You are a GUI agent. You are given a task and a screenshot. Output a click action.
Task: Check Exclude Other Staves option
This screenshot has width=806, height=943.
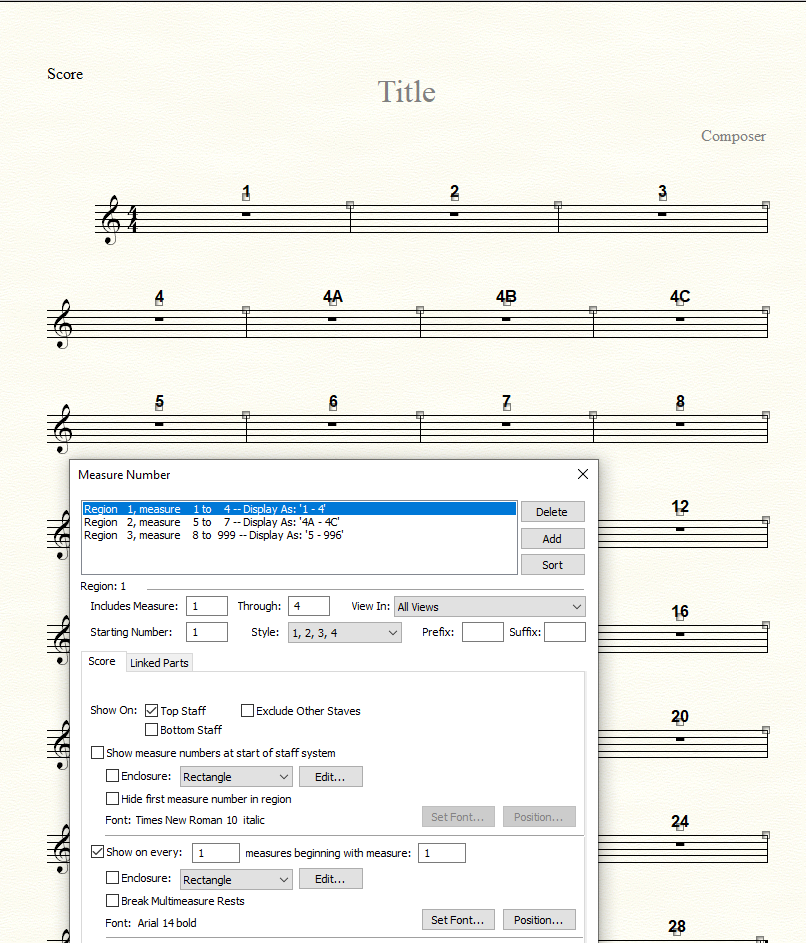click(247, 711)
